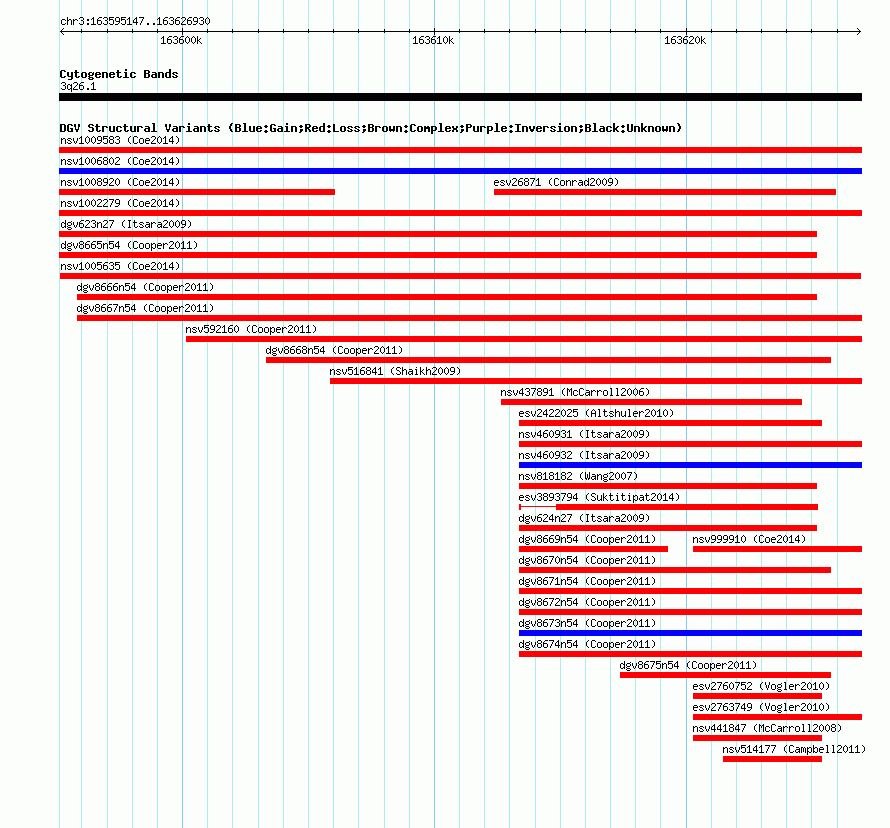Click dgv8674n54 (Cooper2011) label
Screen dimensions: 890x828
click(x=587, y=644)
